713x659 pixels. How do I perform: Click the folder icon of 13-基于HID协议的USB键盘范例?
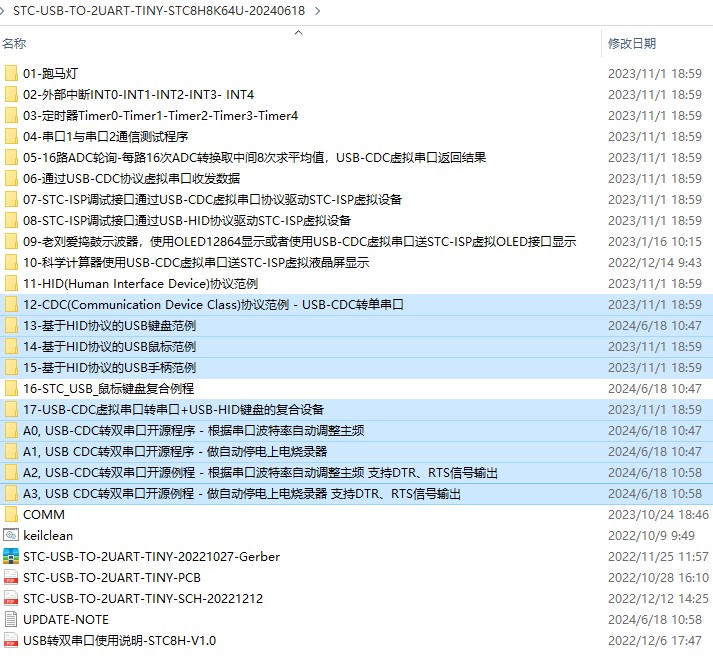[x=11, y=326]
